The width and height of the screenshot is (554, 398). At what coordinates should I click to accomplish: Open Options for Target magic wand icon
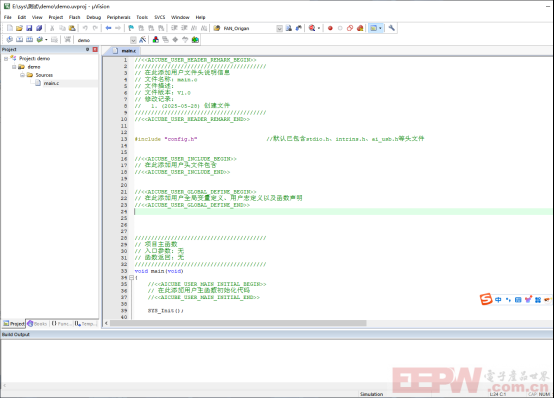pyautogui.click(x=142, y=40)
